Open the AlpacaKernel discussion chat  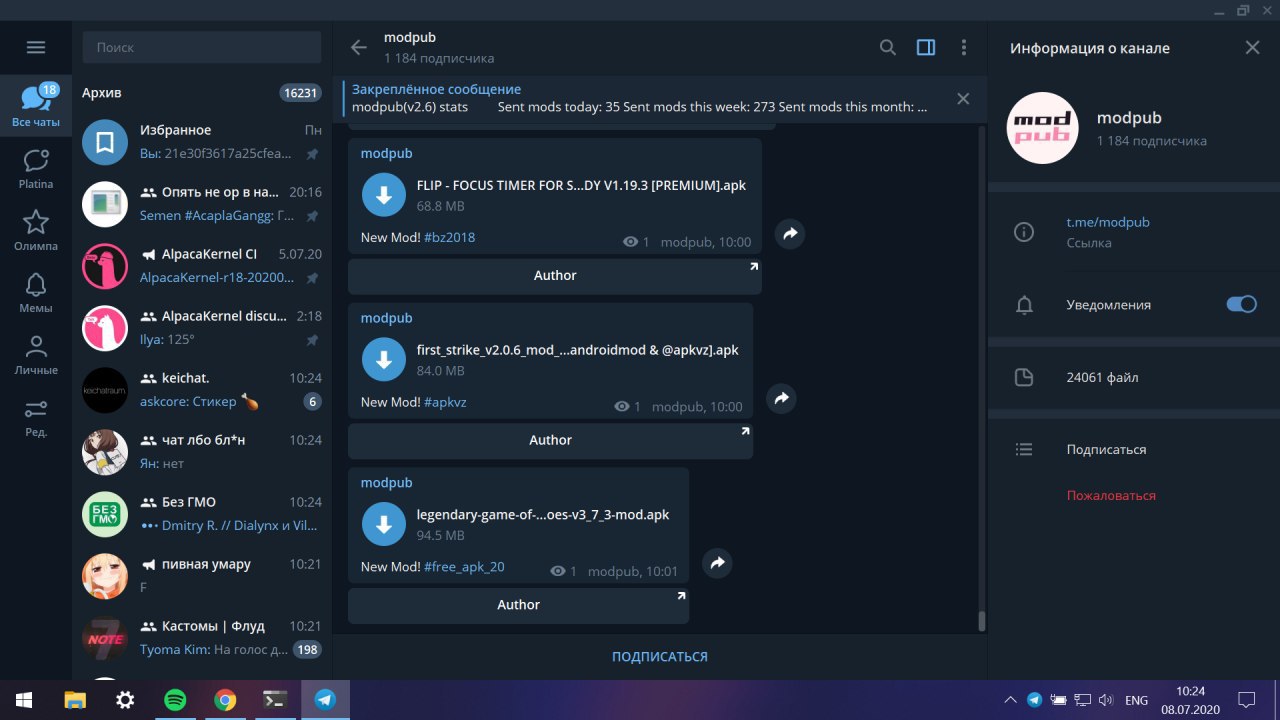[202, 328]
